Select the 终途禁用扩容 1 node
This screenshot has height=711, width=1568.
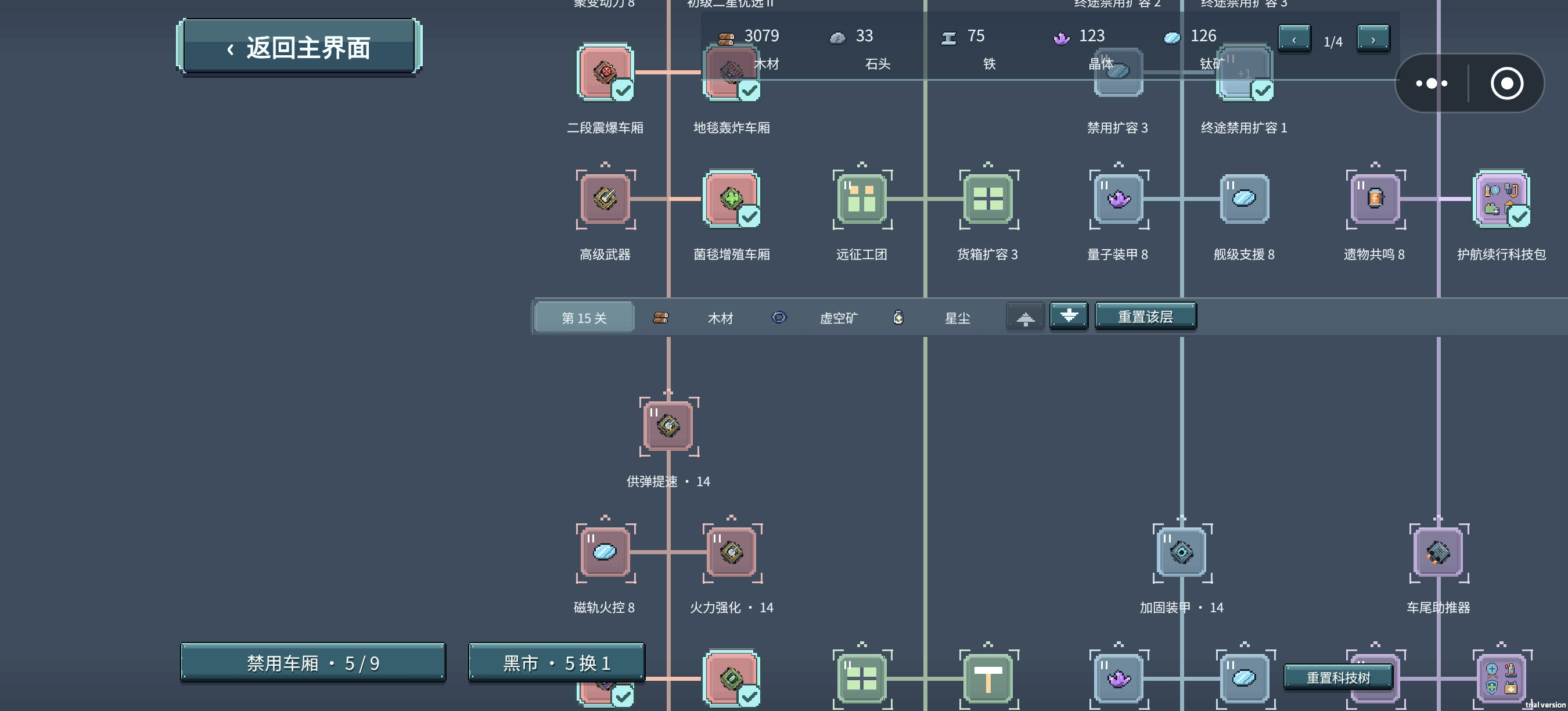[1244, 72]
